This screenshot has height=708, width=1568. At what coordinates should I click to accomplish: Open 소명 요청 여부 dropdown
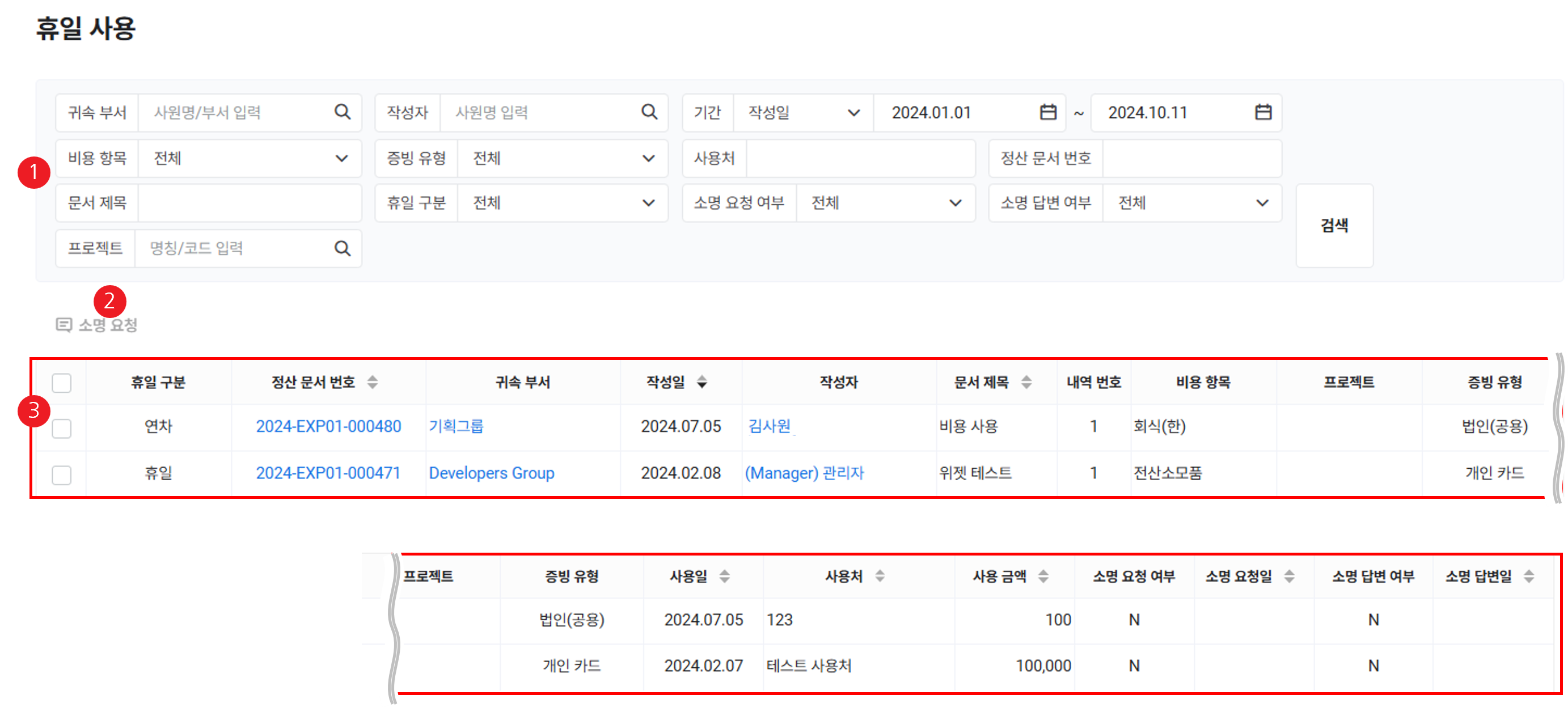[x=885, y=202]
